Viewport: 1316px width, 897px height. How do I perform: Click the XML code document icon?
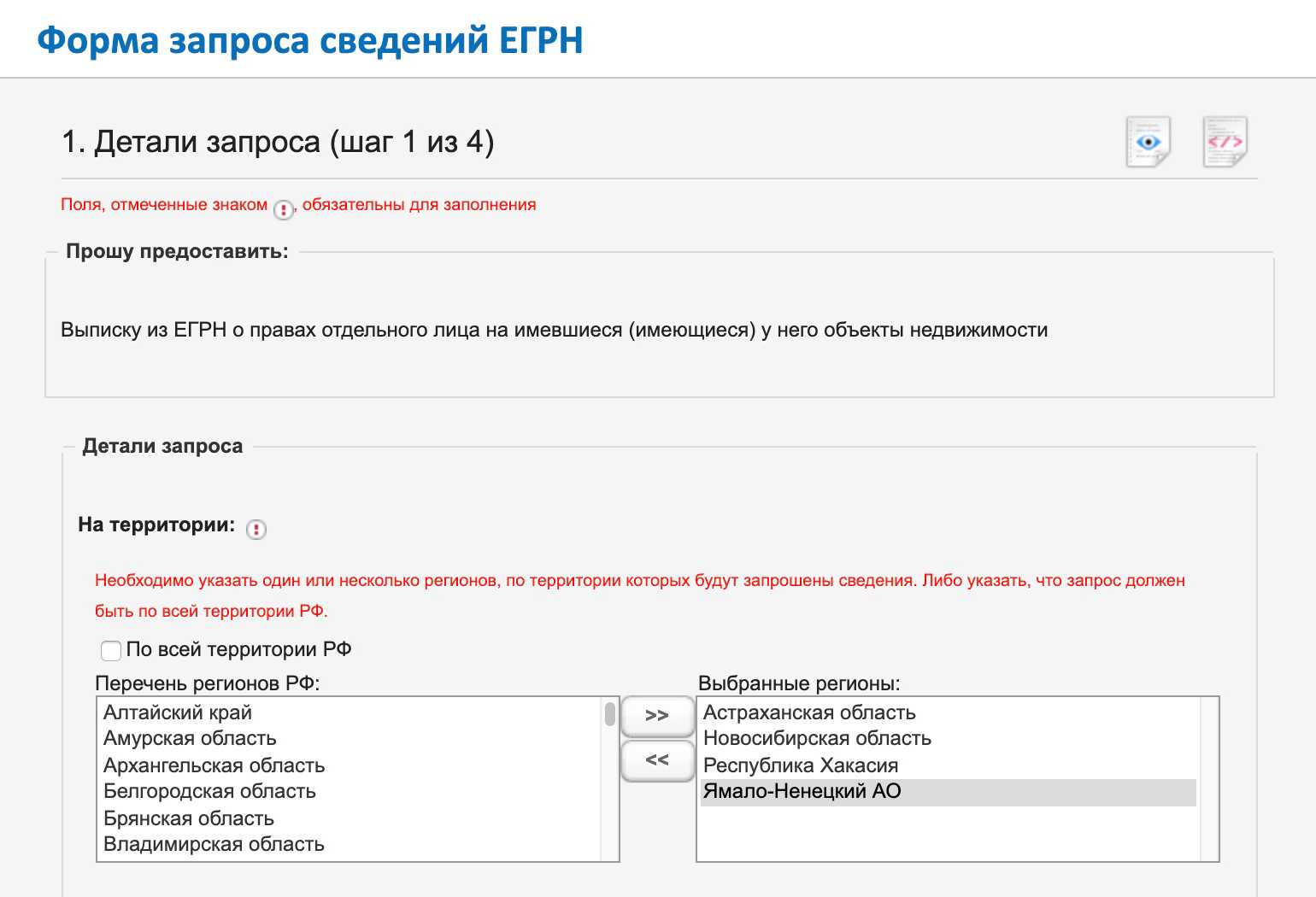click(1225, 142)
